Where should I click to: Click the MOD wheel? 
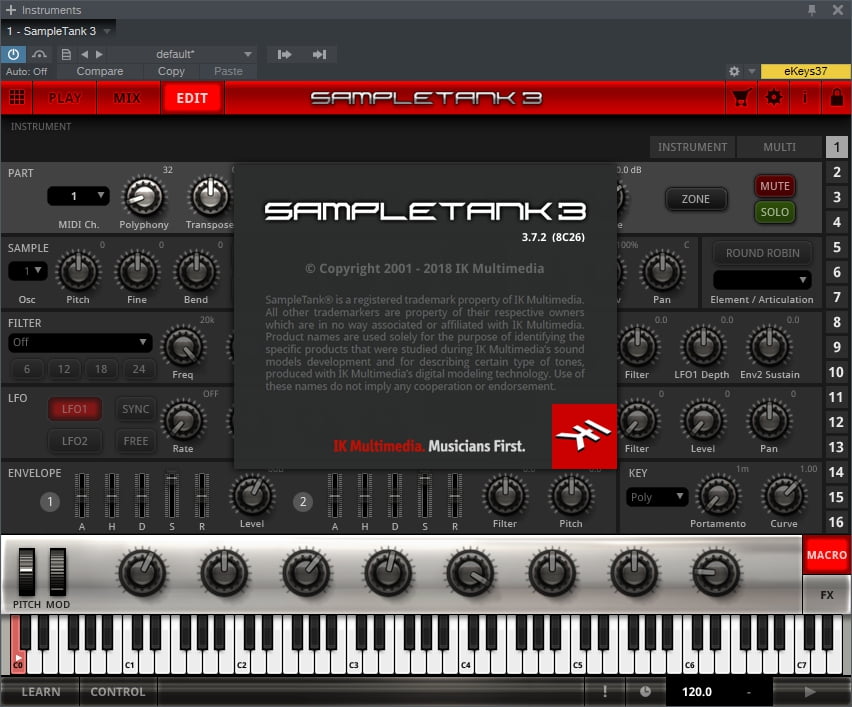tap(58, 572)
